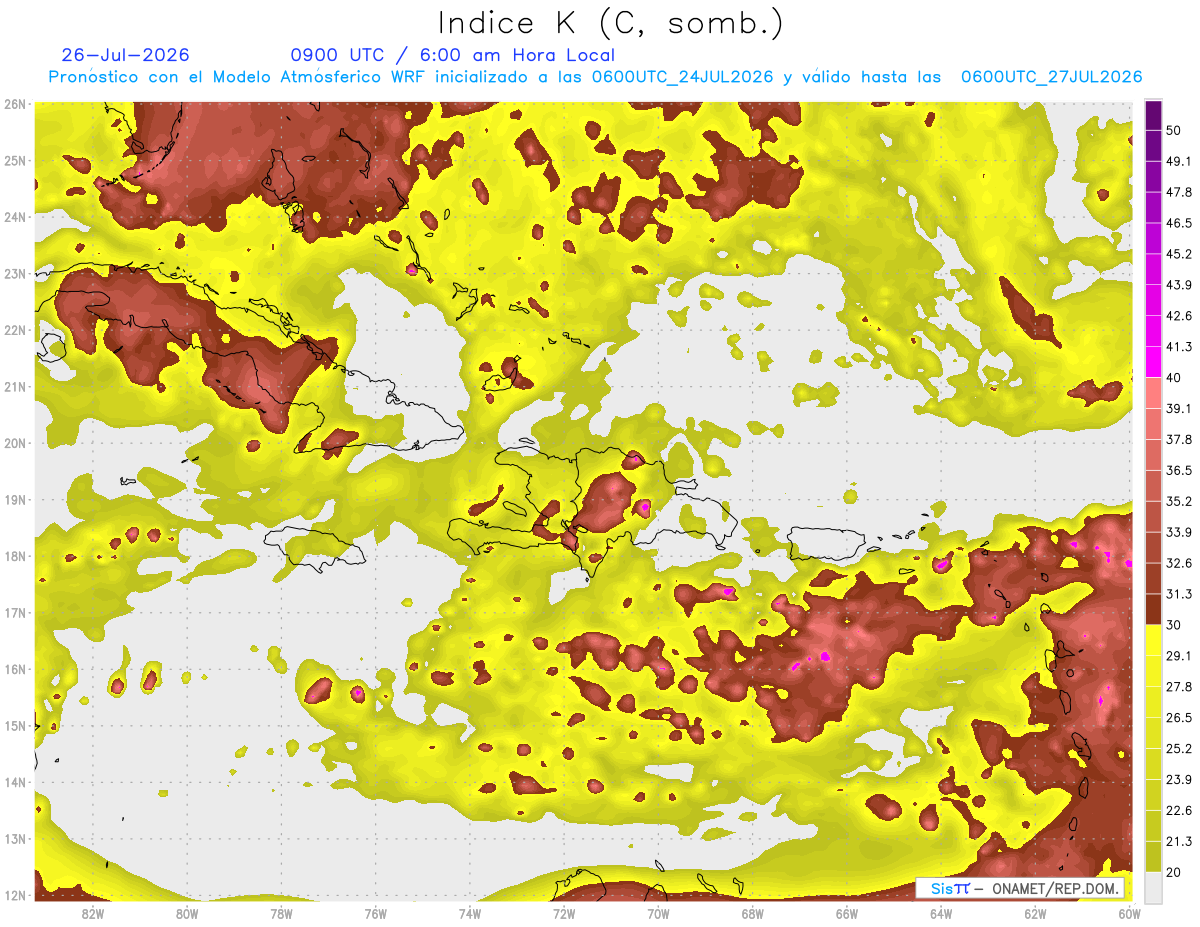The width and height of the screenshot is (1200, 927).
Task: Click the bright magenta colorbar swatch just above 40
Action: pyautogui.click(x=1153, y=361)
